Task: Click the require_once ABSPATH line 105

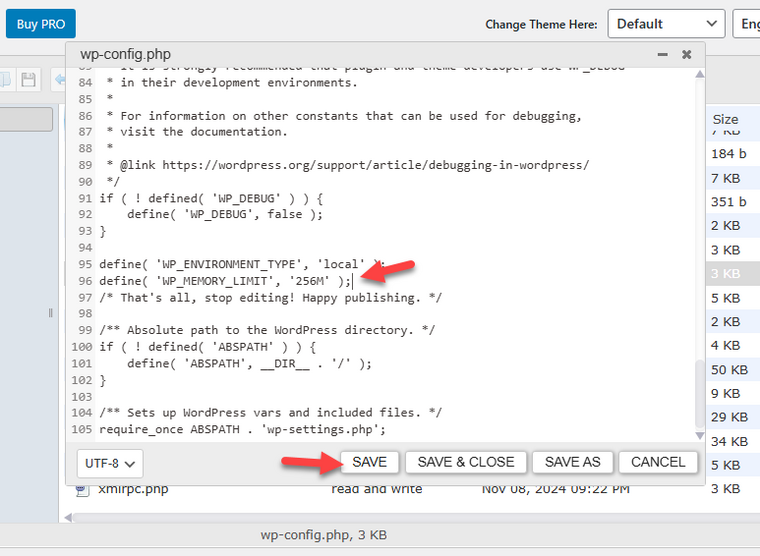Action: pos(242,429)
